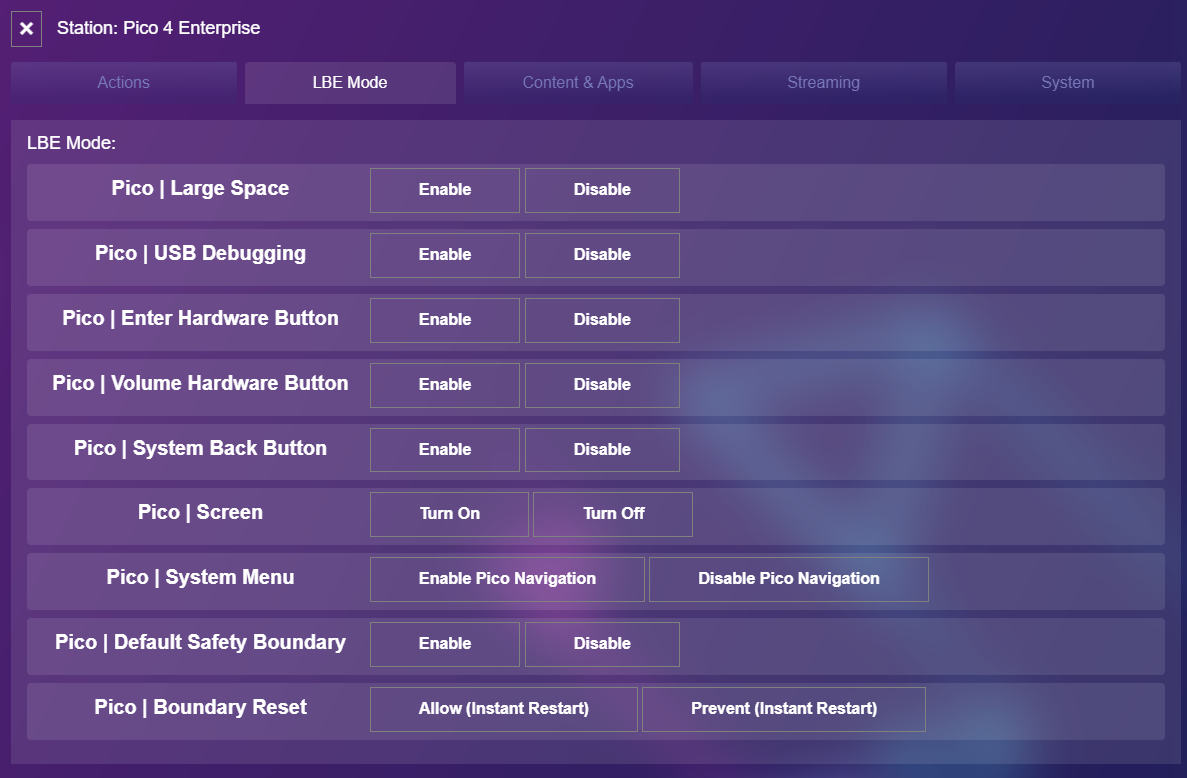Screen dimensions: 1187x778
Task: Close the Pico 4 Enterprise station panel
Action: click(x=26, y=29)
